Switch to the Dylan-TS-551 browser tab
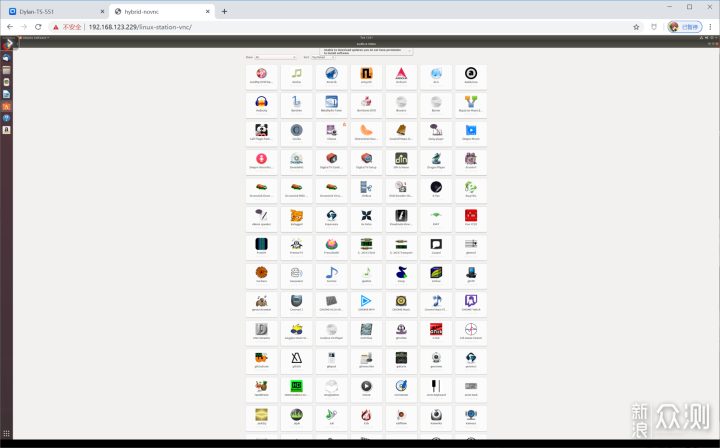Image resolution: width=720 pixels, height=448 pixels. click(x=55, y=11)
